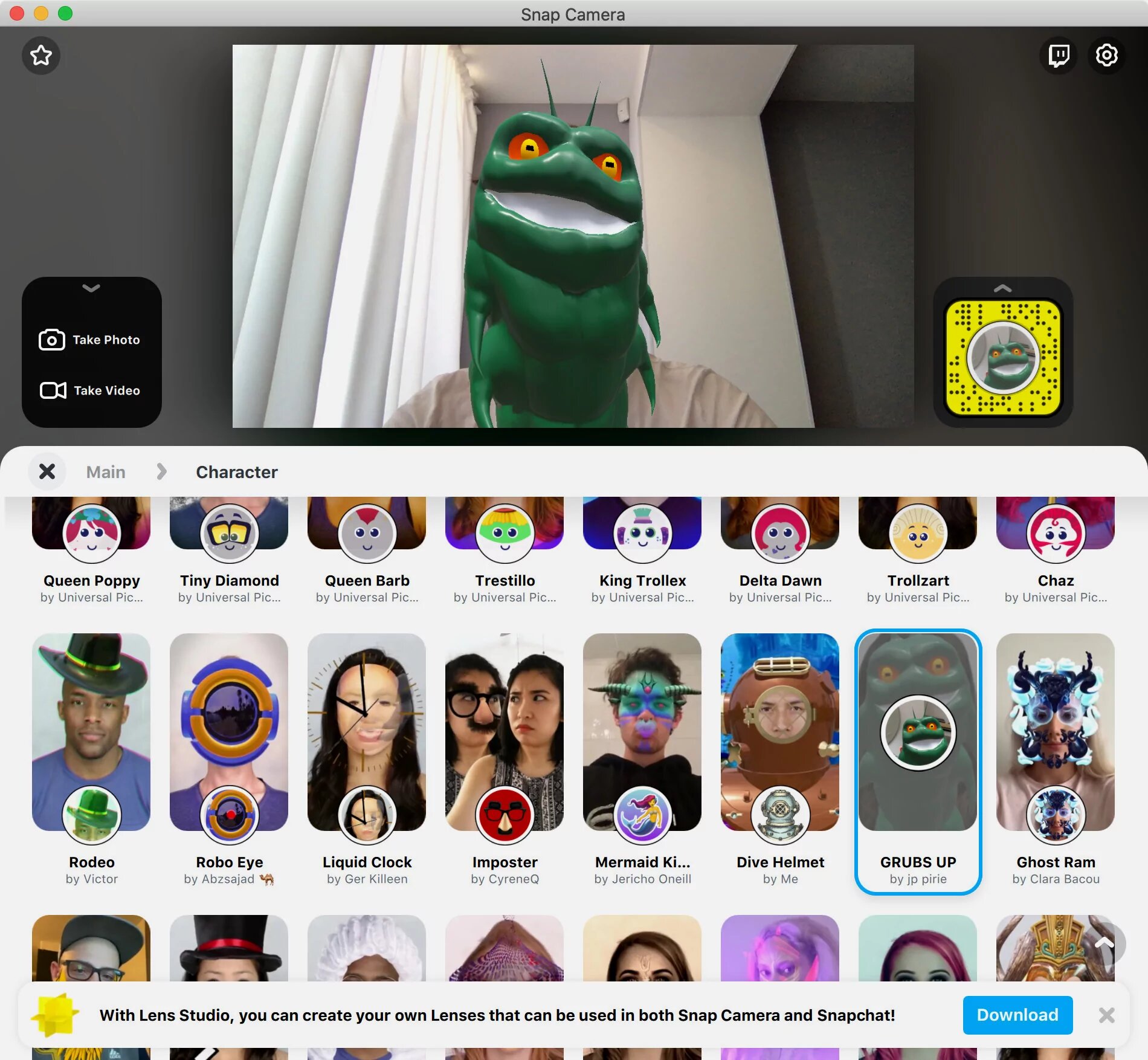The image size is (1148, 1060).
Task: Click the Take Video camcorder icon
Action: (x=53, y=390)
